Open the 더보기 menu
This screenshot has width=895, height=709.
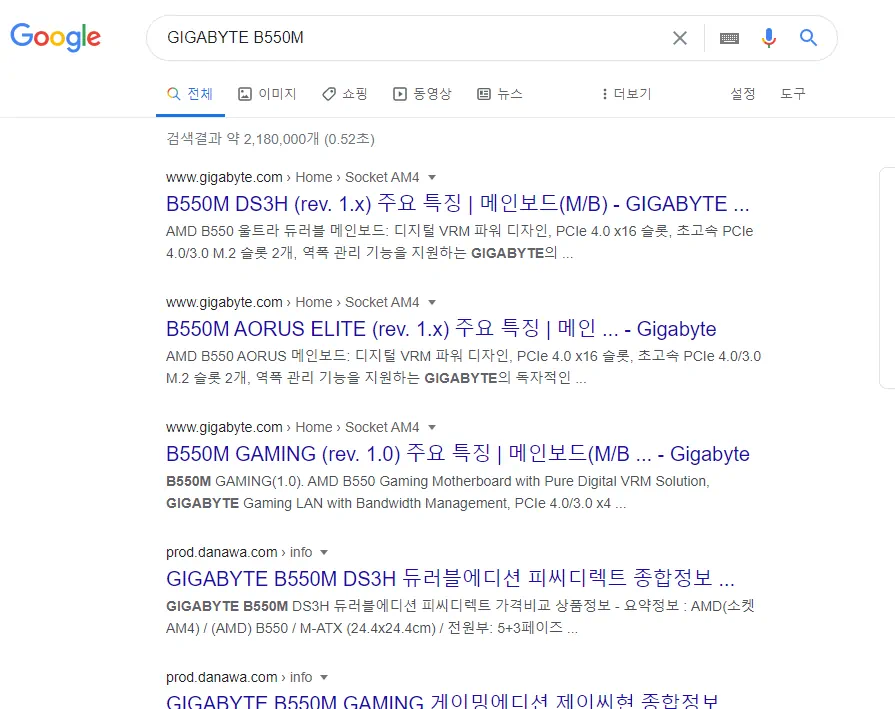click(x=627, y=94)
